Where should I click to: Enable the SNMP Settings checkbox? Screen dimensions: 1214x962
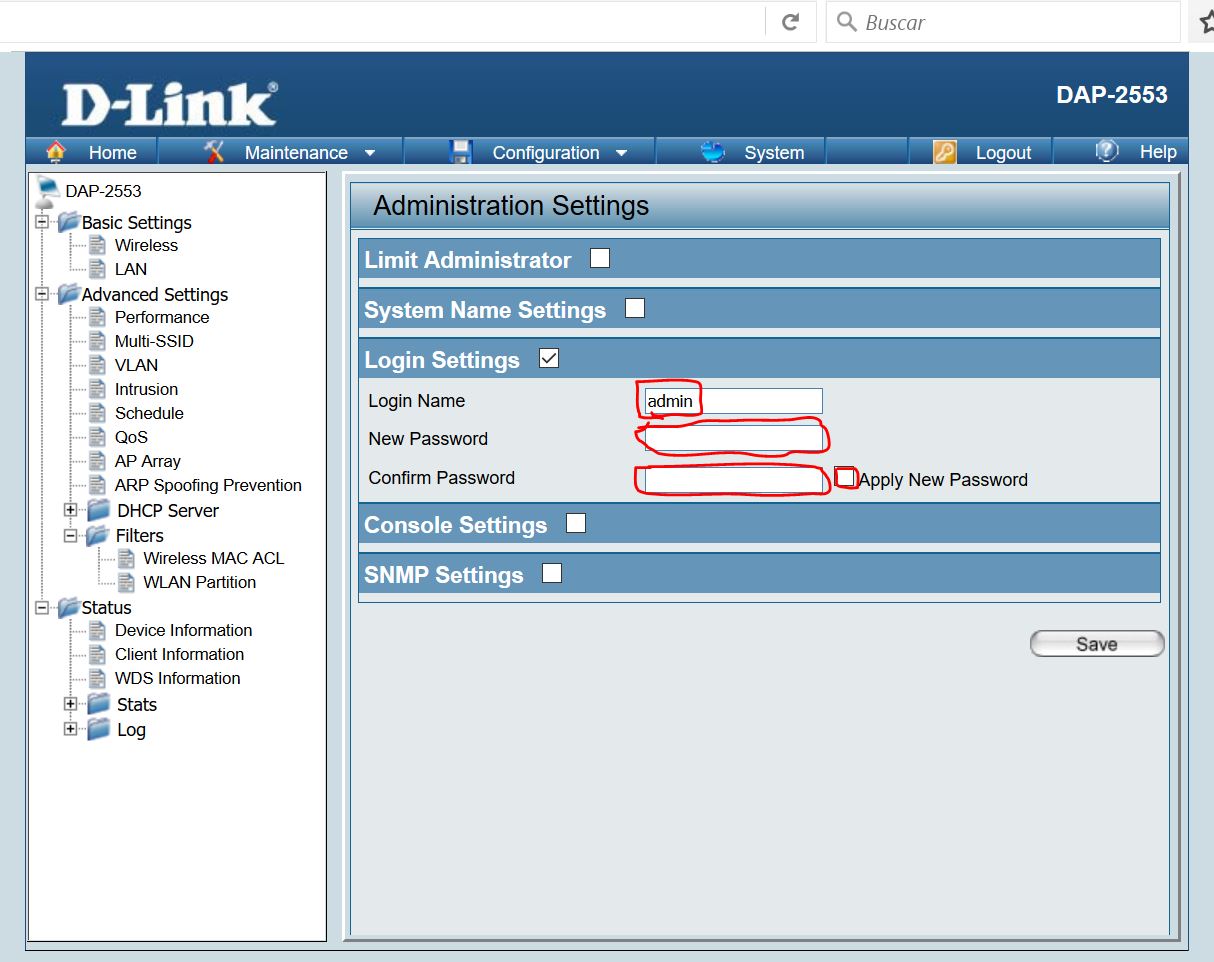[552, 573]
